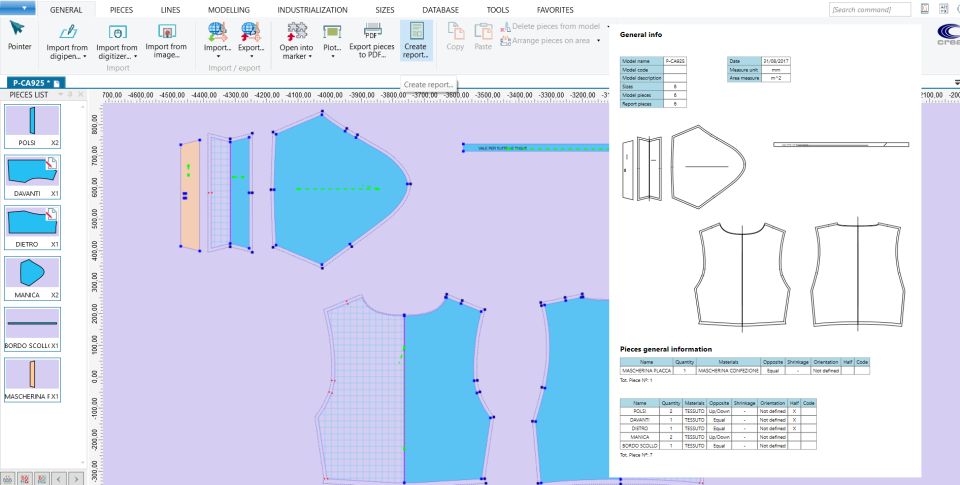Switch to the SIZES ribbon tab

(384, 10)
